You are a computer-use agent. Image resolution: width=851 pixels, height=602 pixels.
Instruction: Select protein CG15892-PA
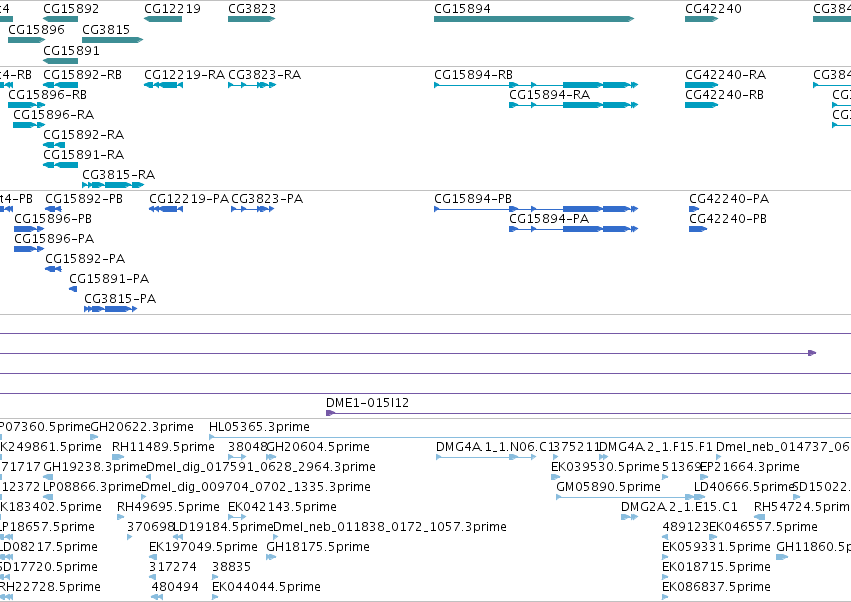click(x=85, y=259)
